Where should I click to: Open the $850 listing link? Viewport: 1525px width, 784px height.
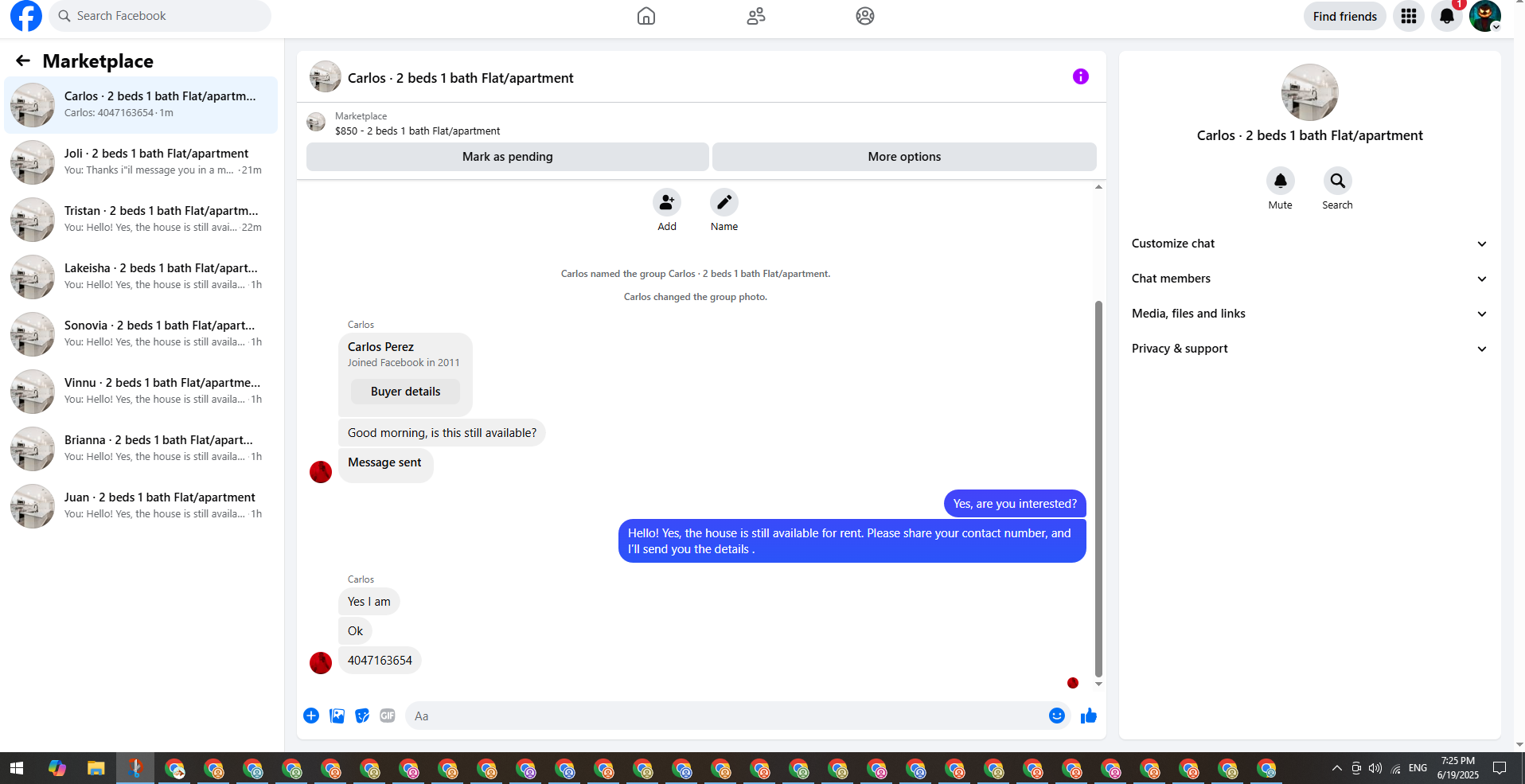(x=418, y=131)
